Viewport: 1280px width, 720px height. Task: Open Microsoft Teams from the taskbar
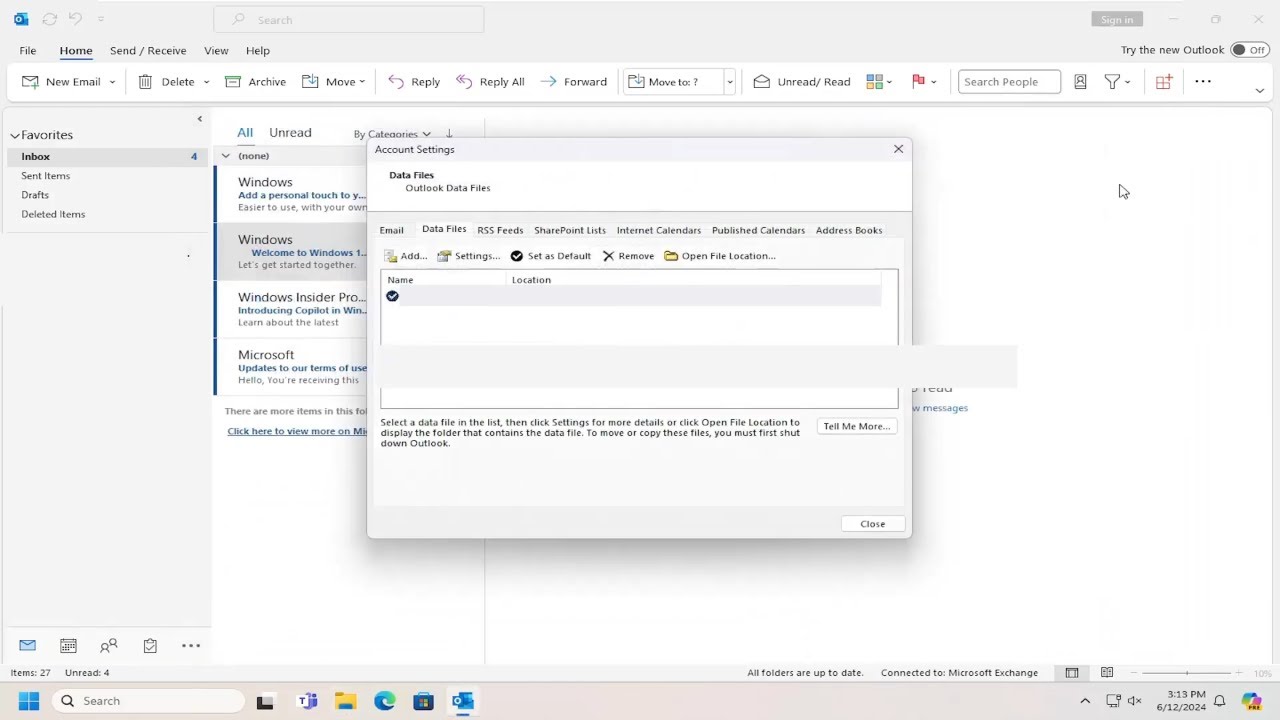coord(307,701)
